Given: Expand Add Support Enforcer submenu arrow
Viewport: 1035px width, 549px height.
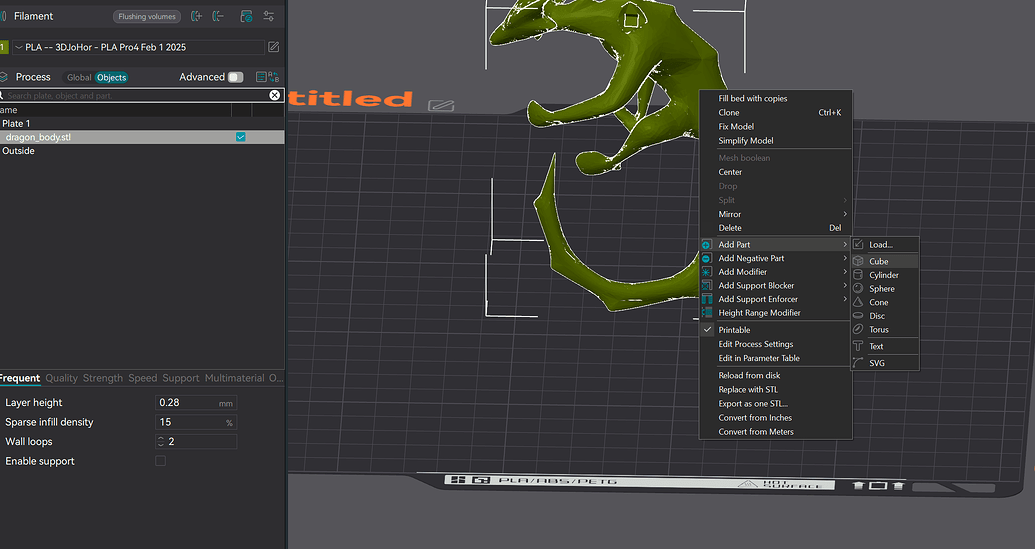Looking at the screenshot, I should 845,299.
